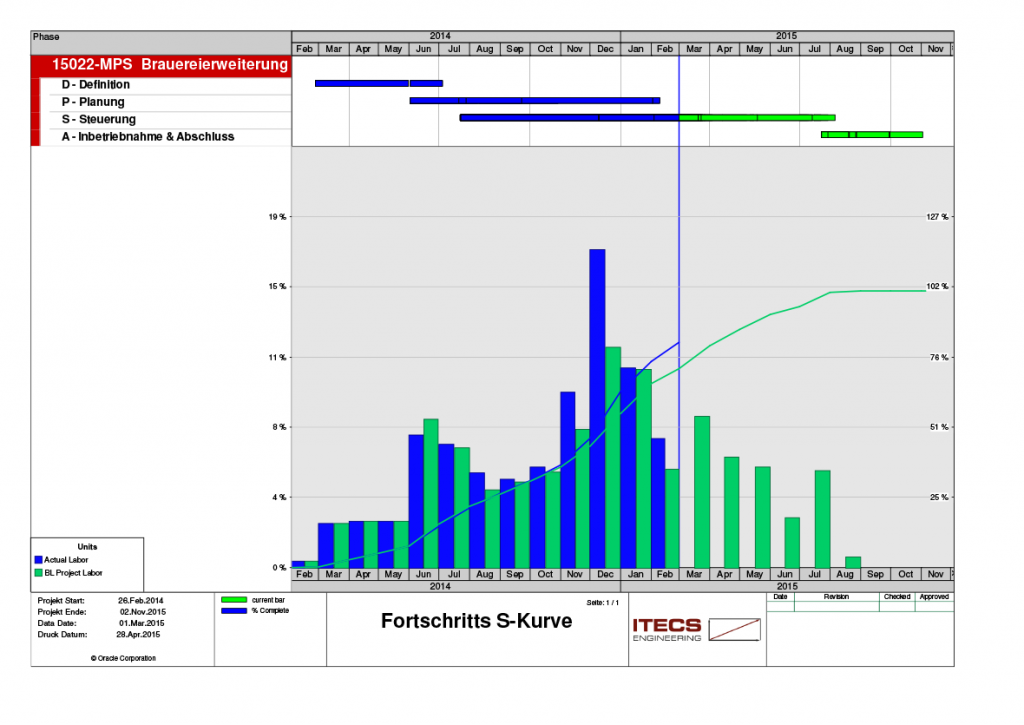The height and width of the screenshot is (725, 1024).
Task: Select the 15022-MPS Brauereierweiterung project row
Action: click(x=160, y=65)
